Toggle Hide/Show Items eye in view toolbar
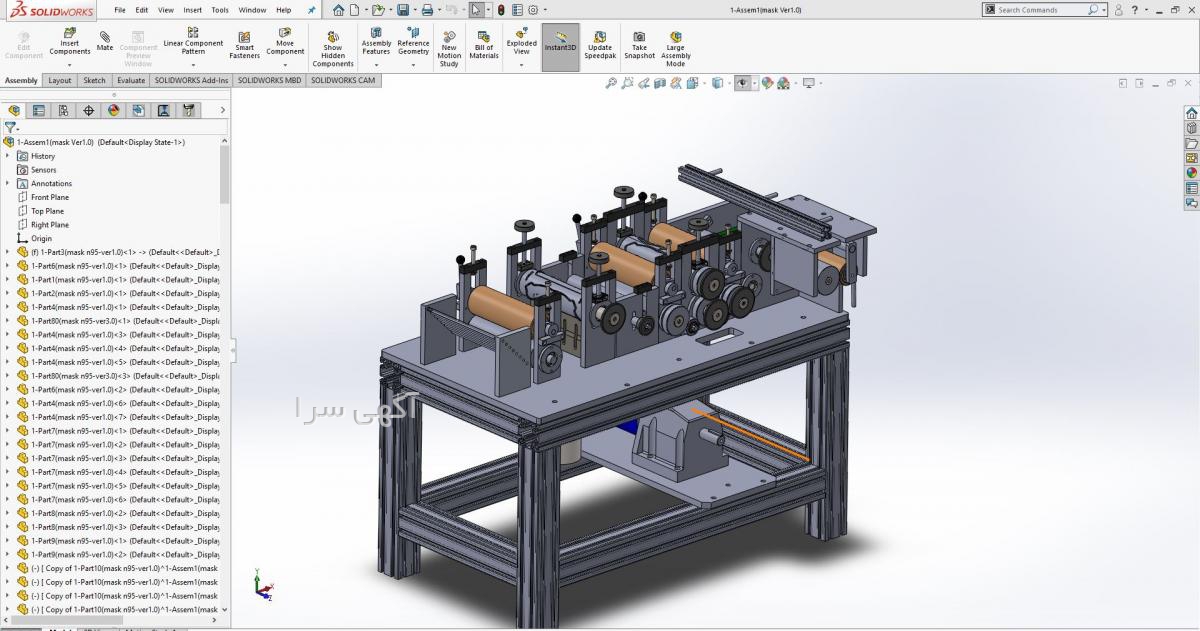 click(743, 83)
